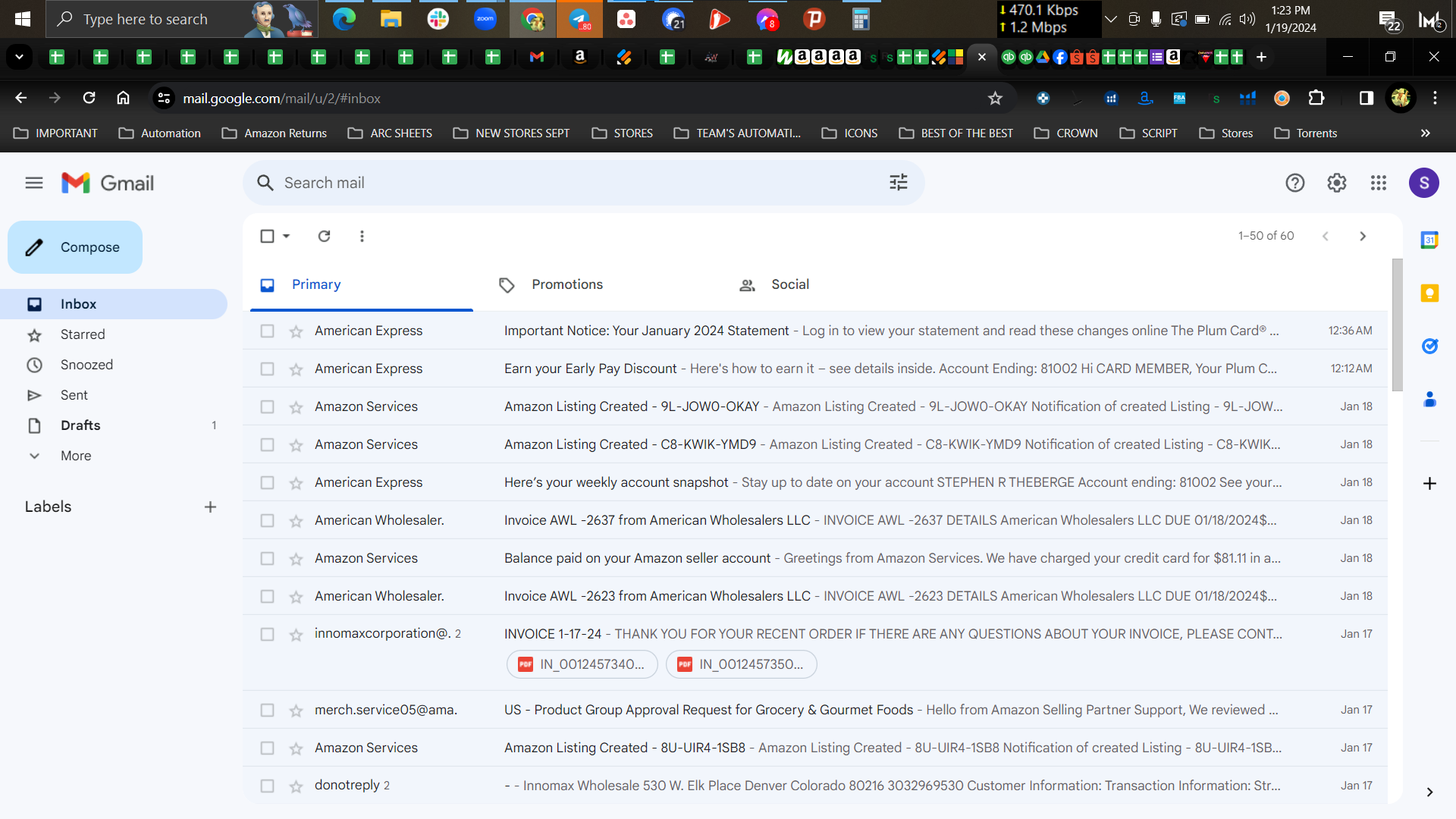Open the Product Group Approval Request email
This screenshot has width=1456, height=819.
(815, 710)
